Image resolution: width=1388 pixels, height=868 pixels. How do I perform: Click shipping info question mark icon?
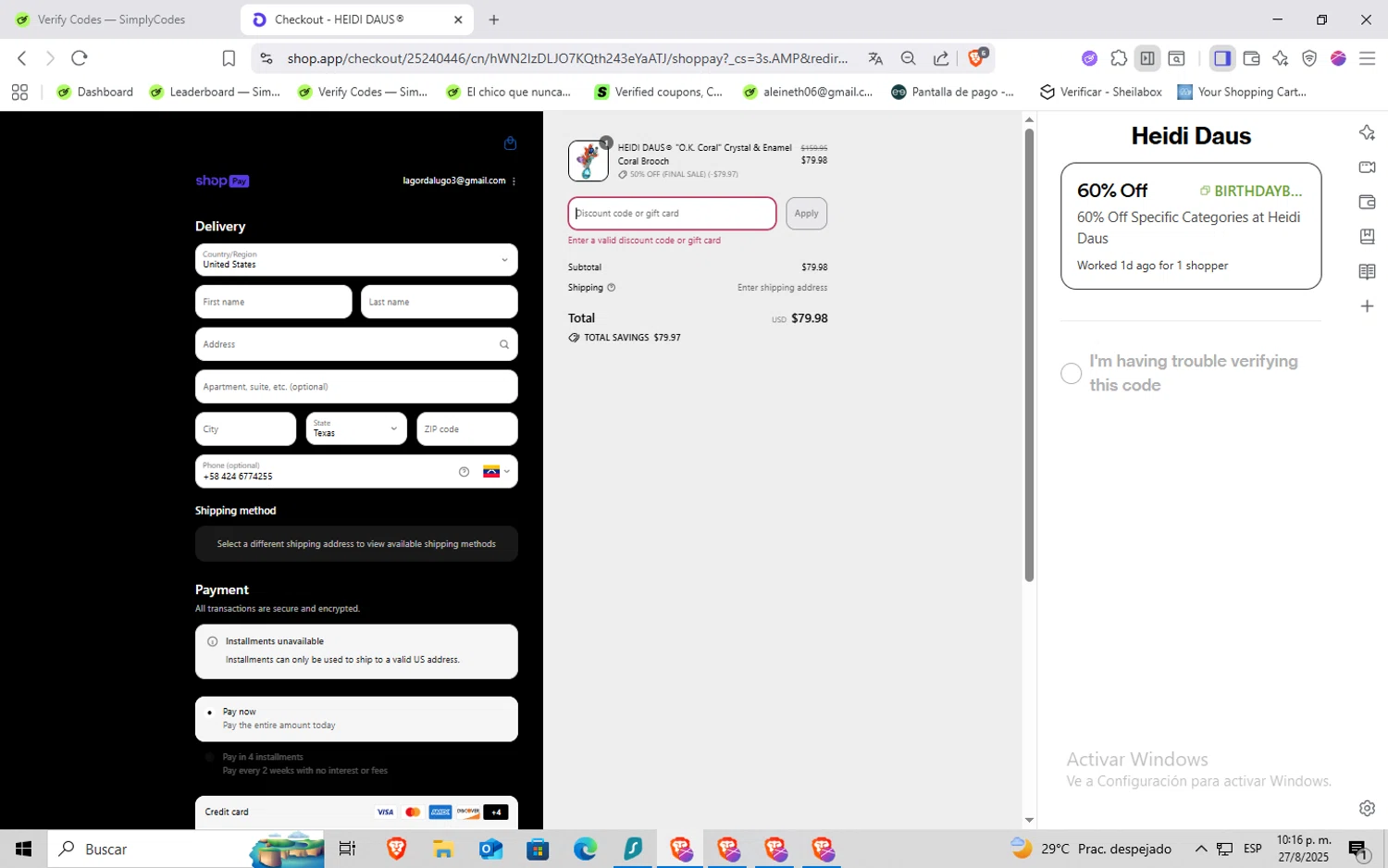click(611, 288)
